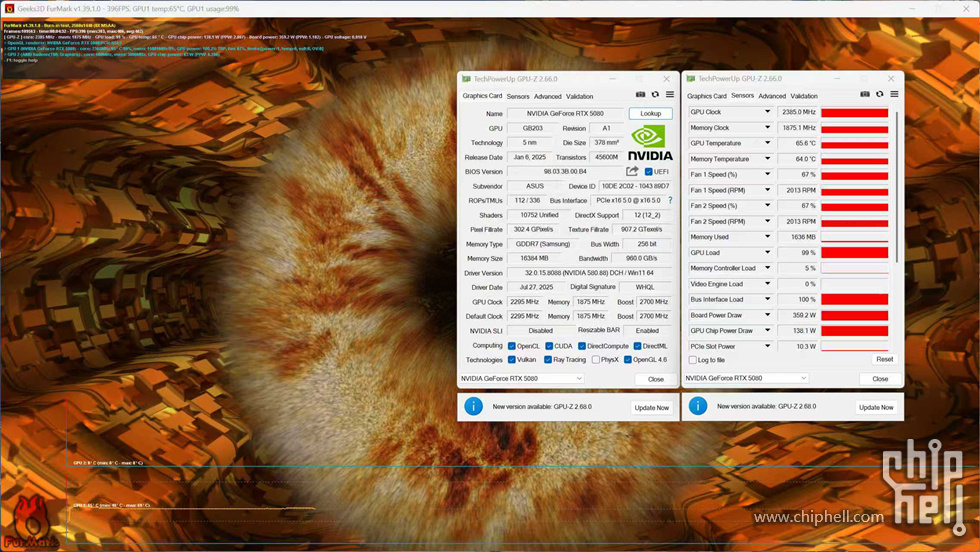
Task: Toggle OpenCL checkbox
Action: click(512, 346)
